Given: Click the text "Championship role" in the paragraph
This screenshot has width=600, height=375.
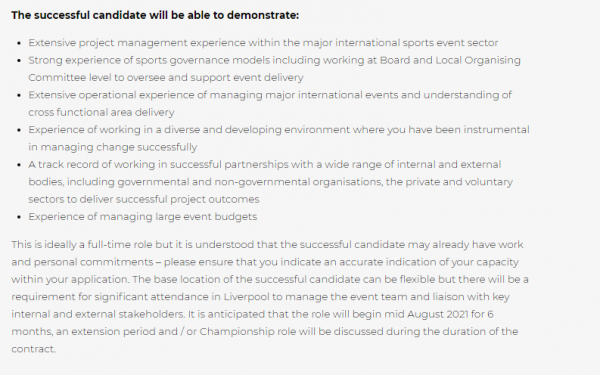Looking at the screenshot, I should [x=247, y=332].
